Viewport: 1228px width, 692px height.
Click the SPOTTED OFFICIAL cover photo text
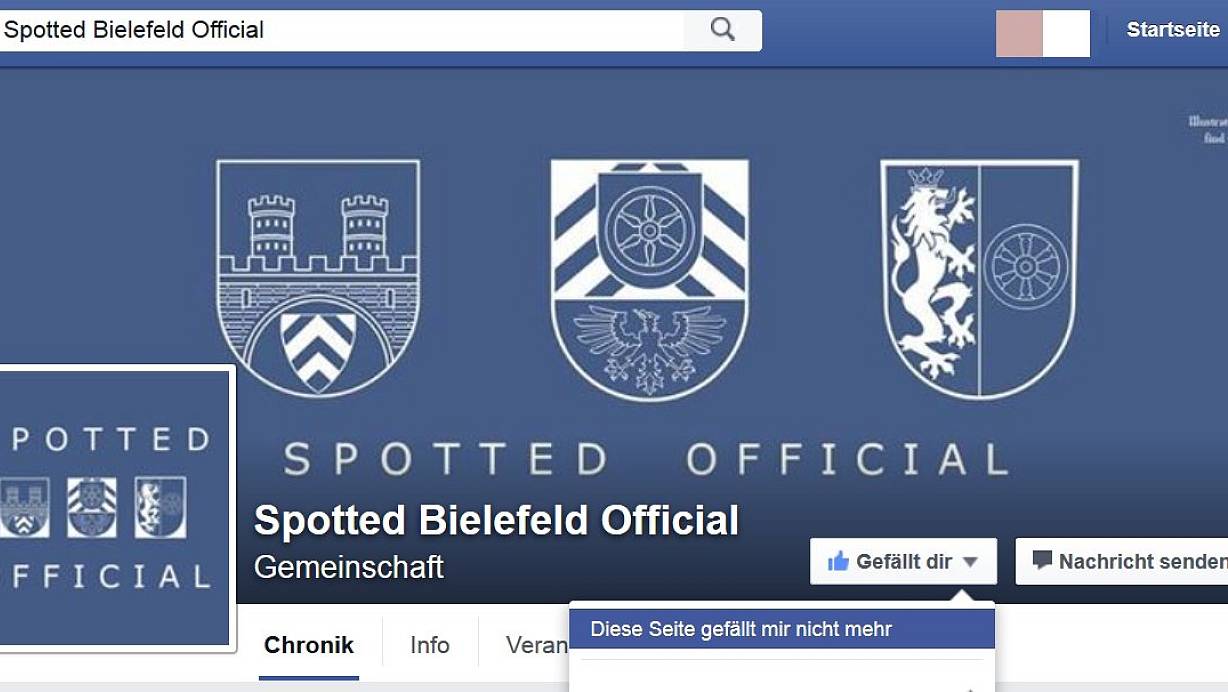pyautogui.click(x=646, y=460)
